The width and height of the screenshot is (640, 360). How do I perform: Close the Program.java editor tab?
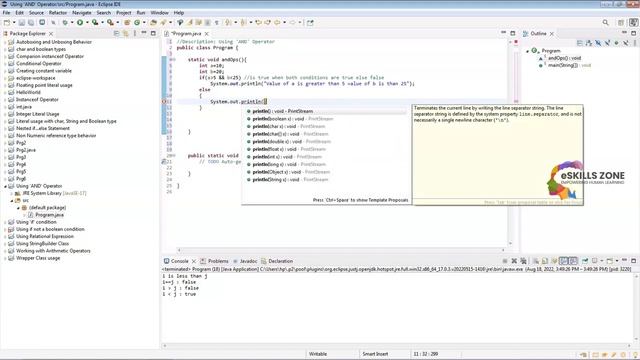point(207,33)
